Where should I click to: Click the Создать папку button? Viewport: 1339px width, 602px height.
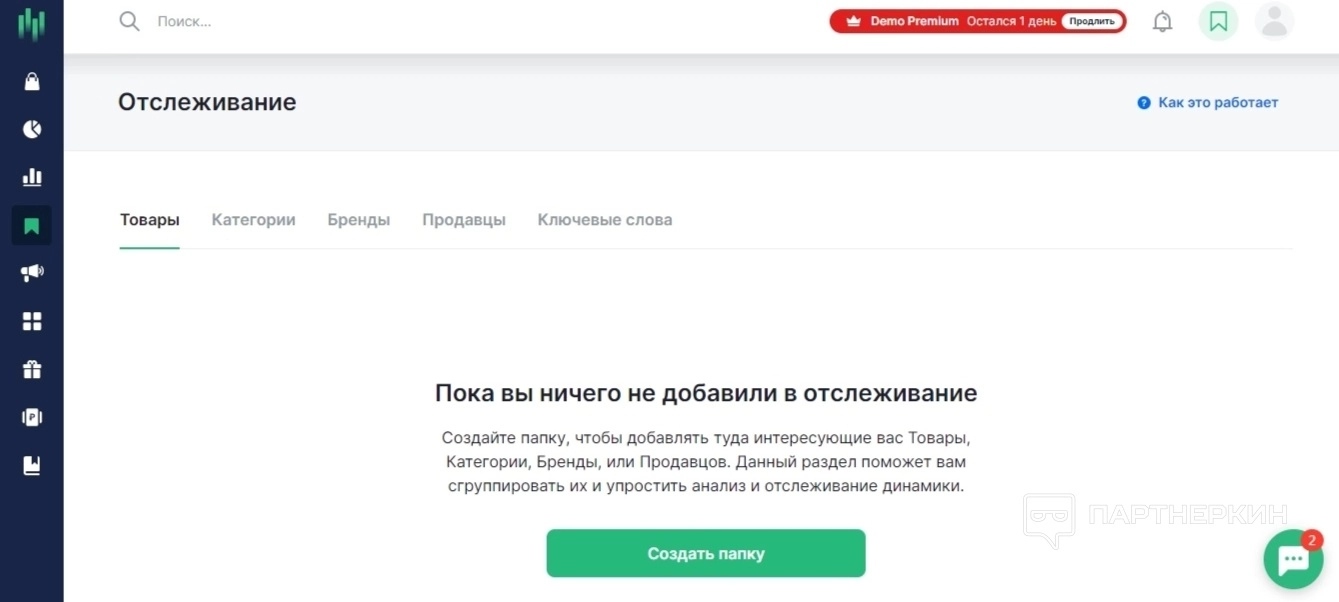click(x=705, y=553)
